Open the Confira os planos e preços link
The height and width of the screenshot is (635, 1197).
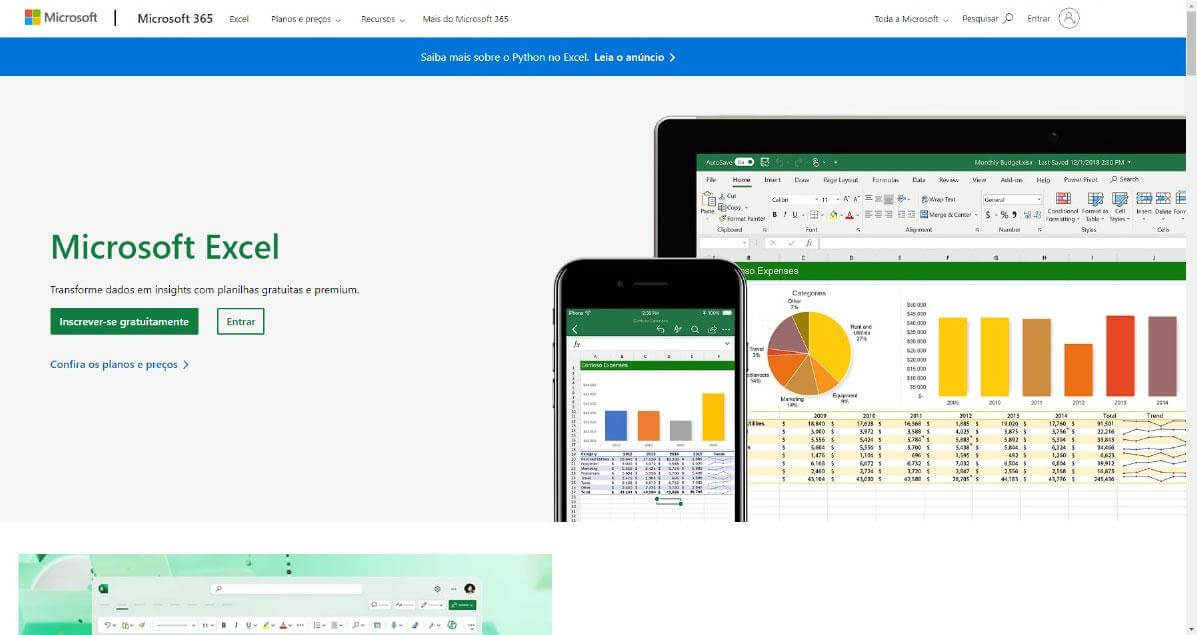point(117,364)
